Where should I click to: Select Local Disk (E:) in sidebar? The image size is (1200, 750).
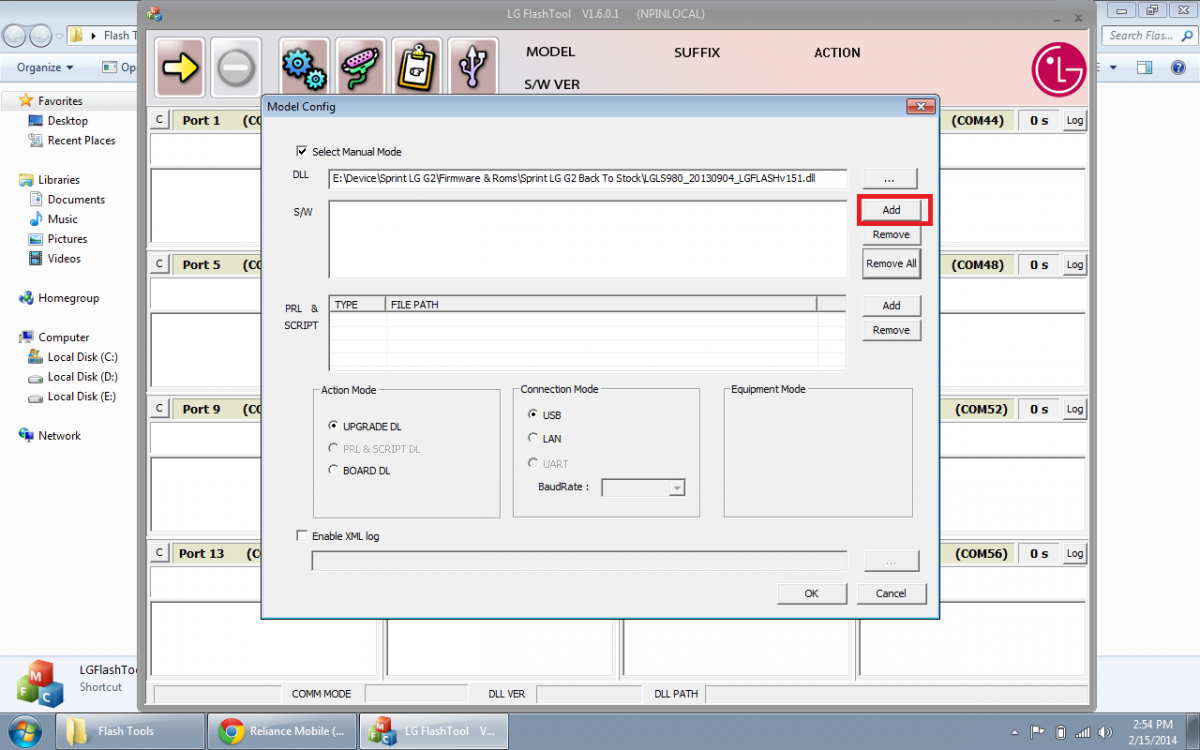81,397
